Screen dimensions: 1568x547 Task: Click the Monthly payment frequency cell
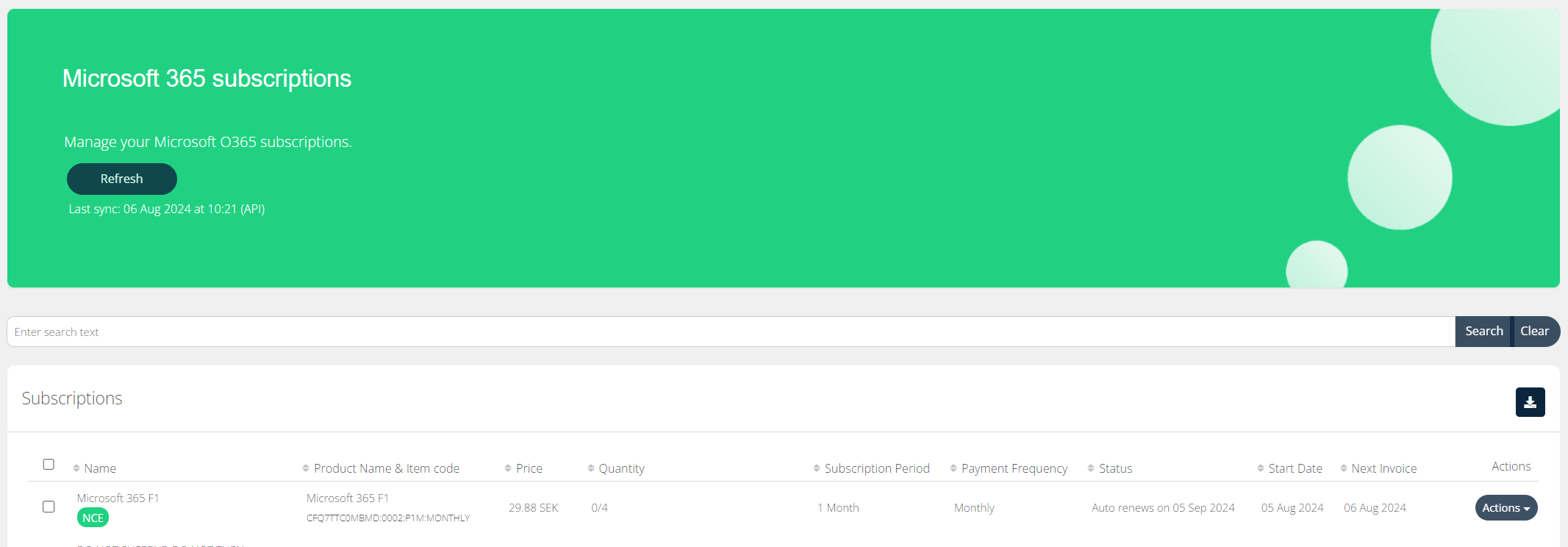click(x=974, y=507)
